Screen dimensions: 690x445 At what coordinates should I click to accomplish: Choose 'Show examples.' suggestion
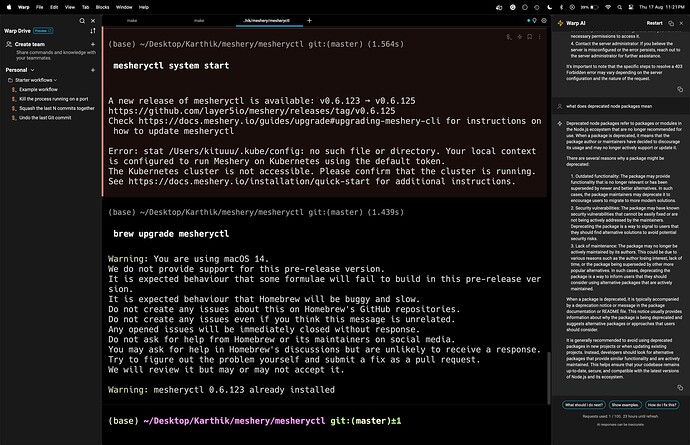pyautogui.click(x=625, y=405)
